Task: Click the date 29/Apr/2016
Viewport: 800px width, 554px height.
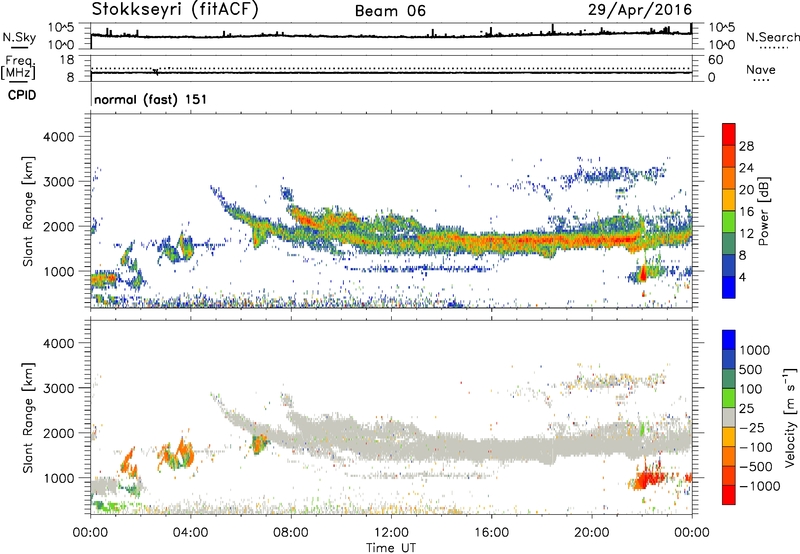Action: pyautogui.click(x=640, y=9)
